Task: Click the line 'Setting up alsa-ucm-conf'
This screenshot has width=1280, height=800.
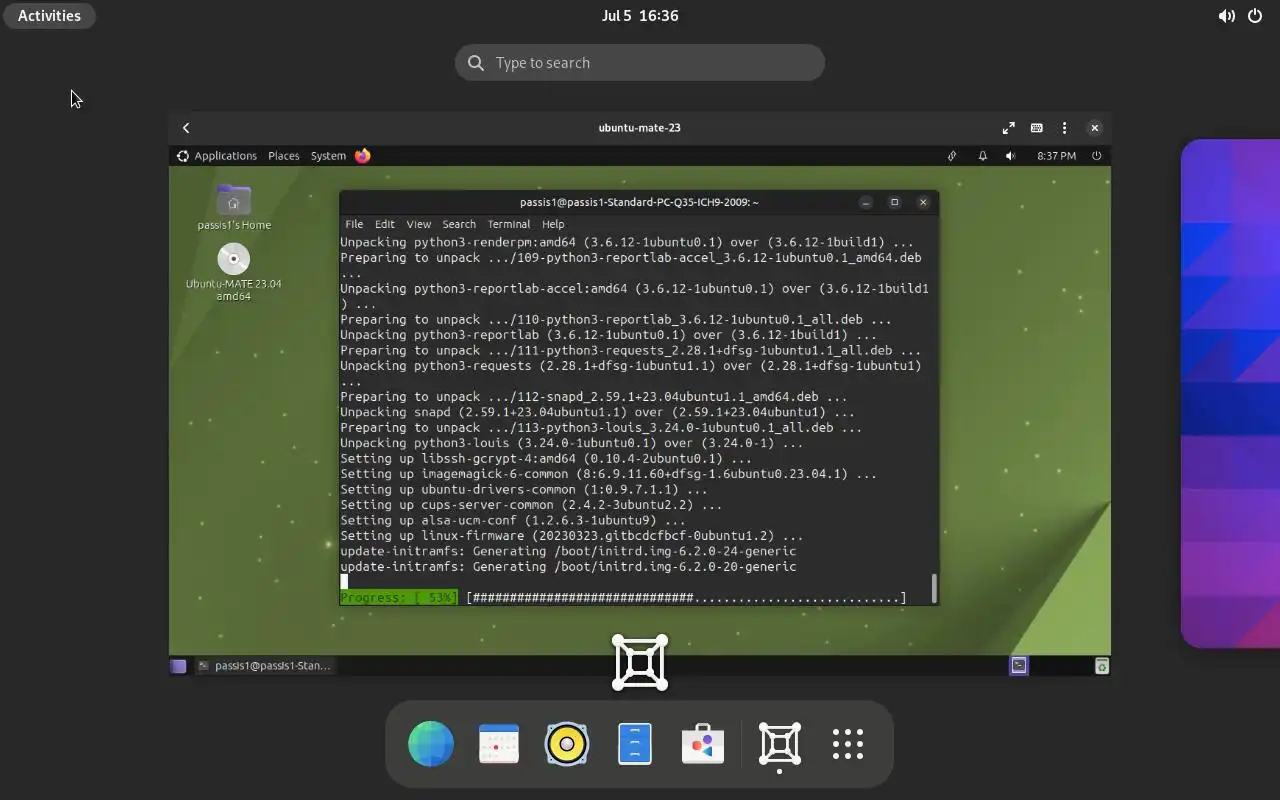Action: coord(513,520)
